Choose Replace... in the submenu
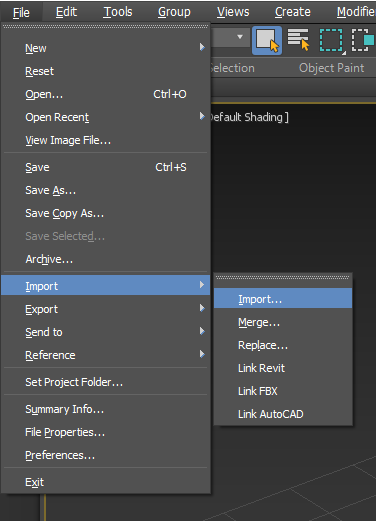 pyautogui.click(x=283, y=345)
